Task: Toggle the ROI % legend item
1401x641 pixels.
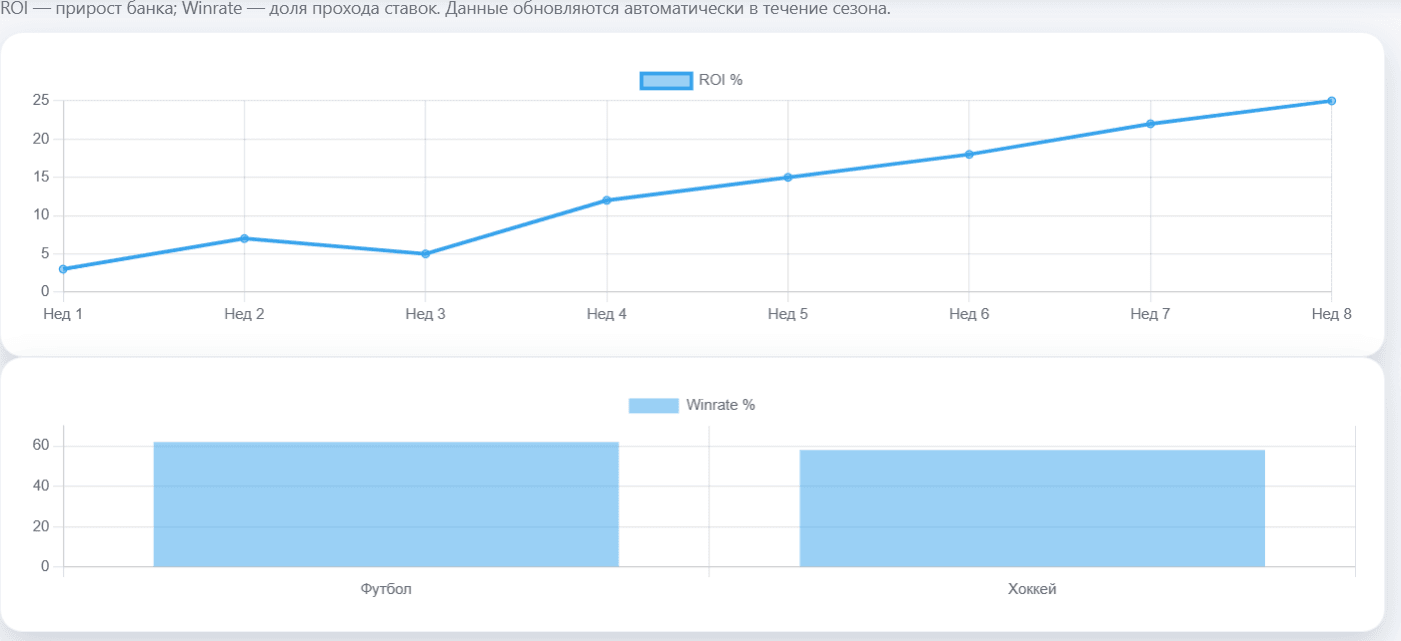Action: click(x=691, y=81)
